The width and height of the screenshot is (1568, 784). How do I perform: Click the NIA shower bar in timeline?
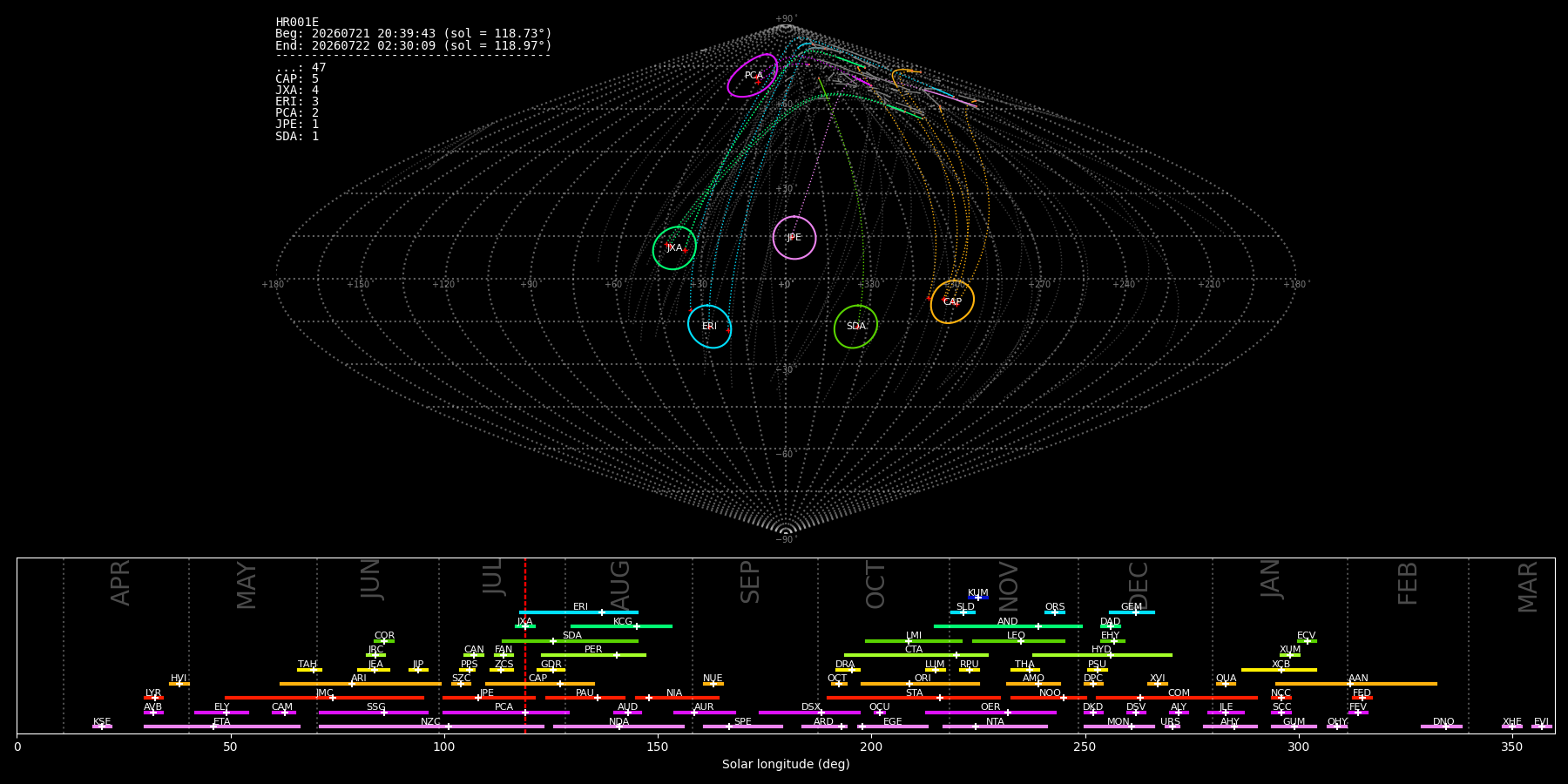pos(677,698)
